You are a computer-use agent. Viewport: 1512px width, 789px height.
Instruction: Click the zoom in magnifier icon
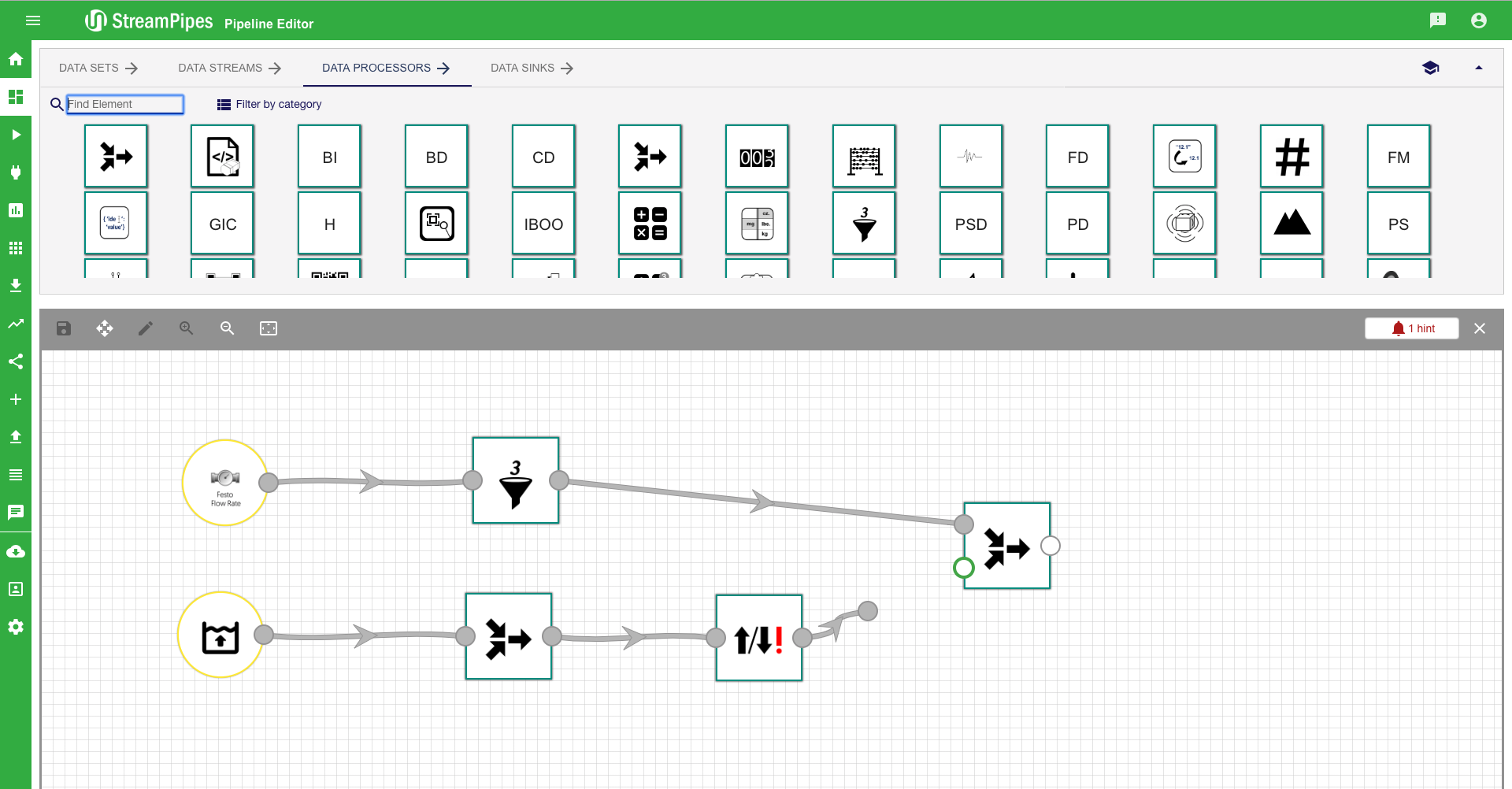[187, 328]
